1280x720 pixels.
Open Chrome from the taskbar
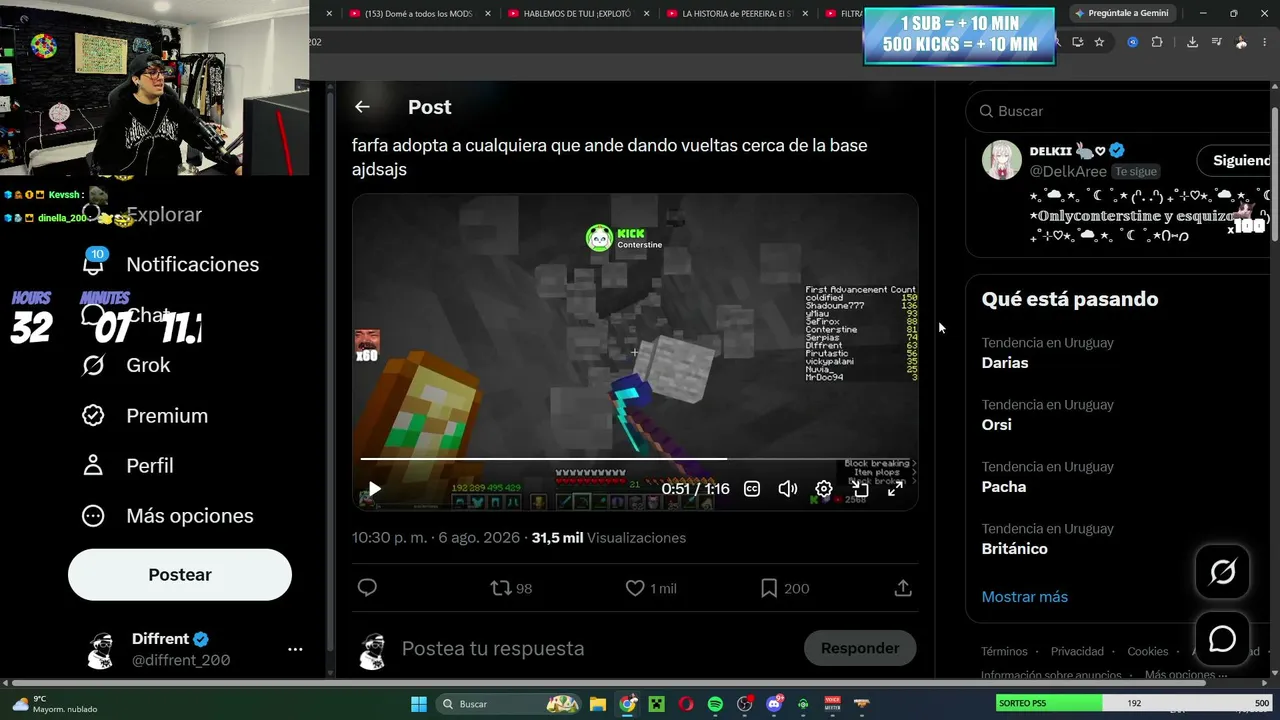[x=627, y=704]
